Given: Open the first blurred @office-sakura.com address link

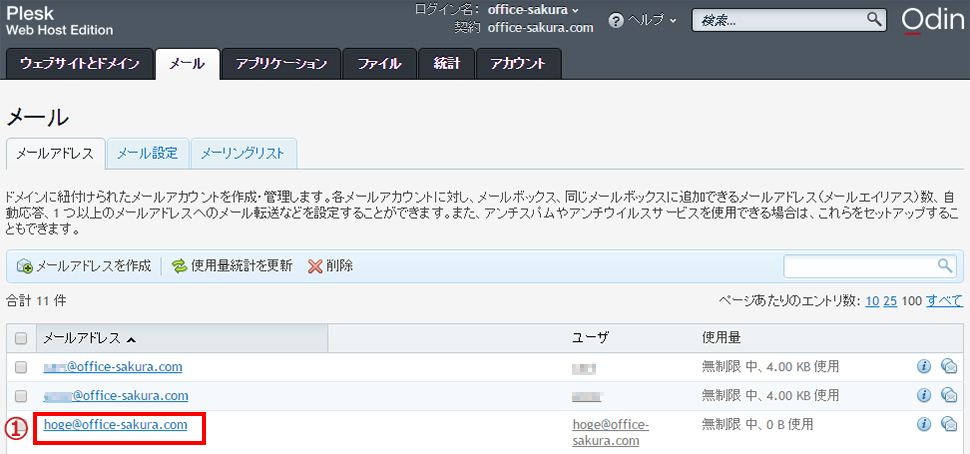Looking at the screenshot, I should click(x=113, y=367).
